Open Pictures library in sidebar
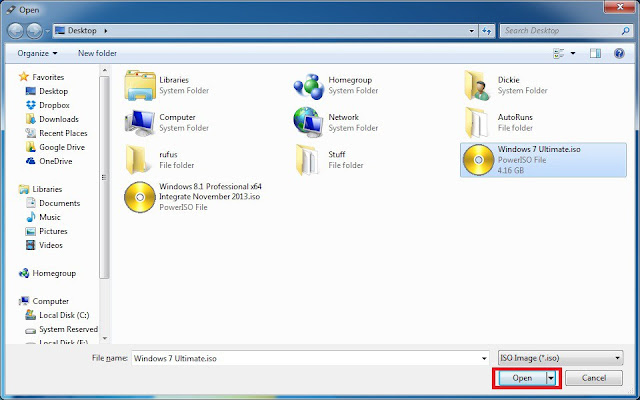The height and width of the screenshot is (400, 640). point(46,231)
